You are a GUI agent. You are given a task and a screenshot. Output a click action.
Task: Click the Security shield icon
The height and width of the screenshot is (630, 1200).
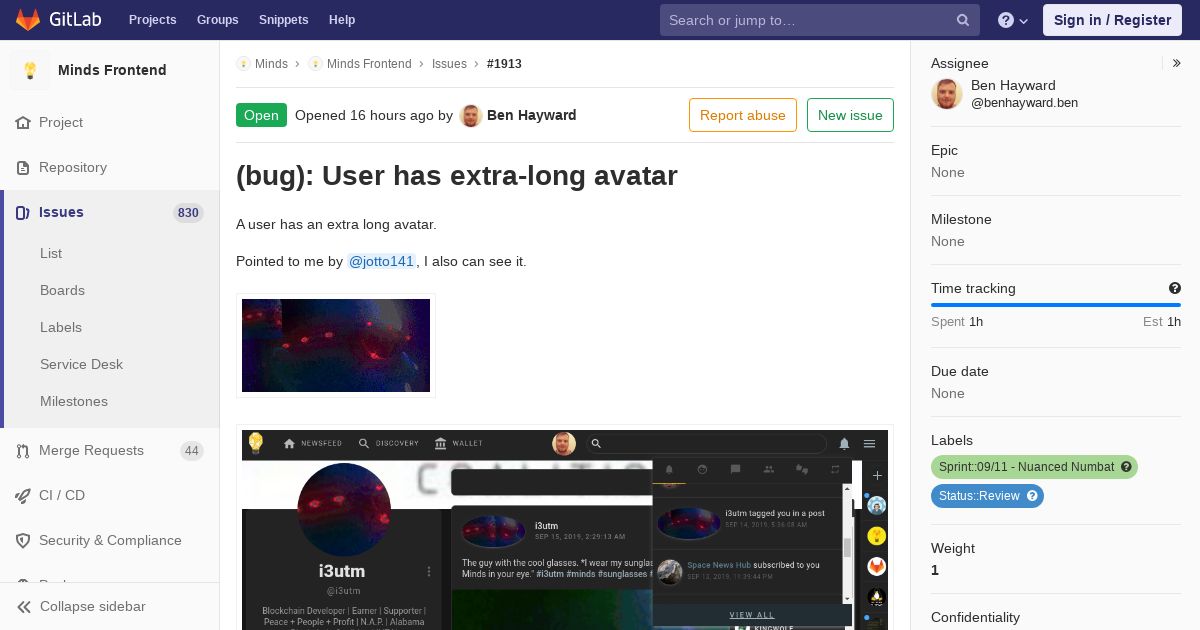[23, 540]
